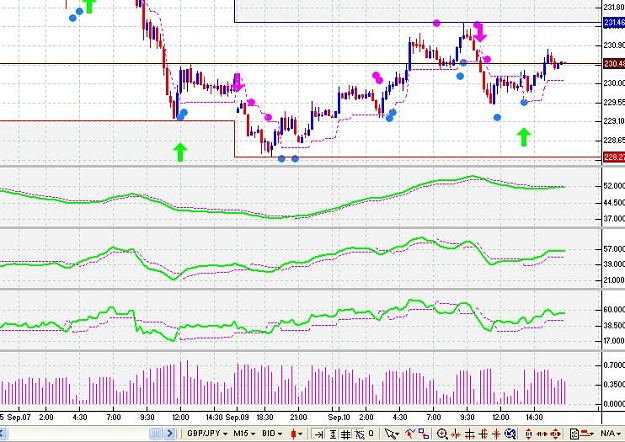Click the 229.10 price scale value

pos(614,121)
